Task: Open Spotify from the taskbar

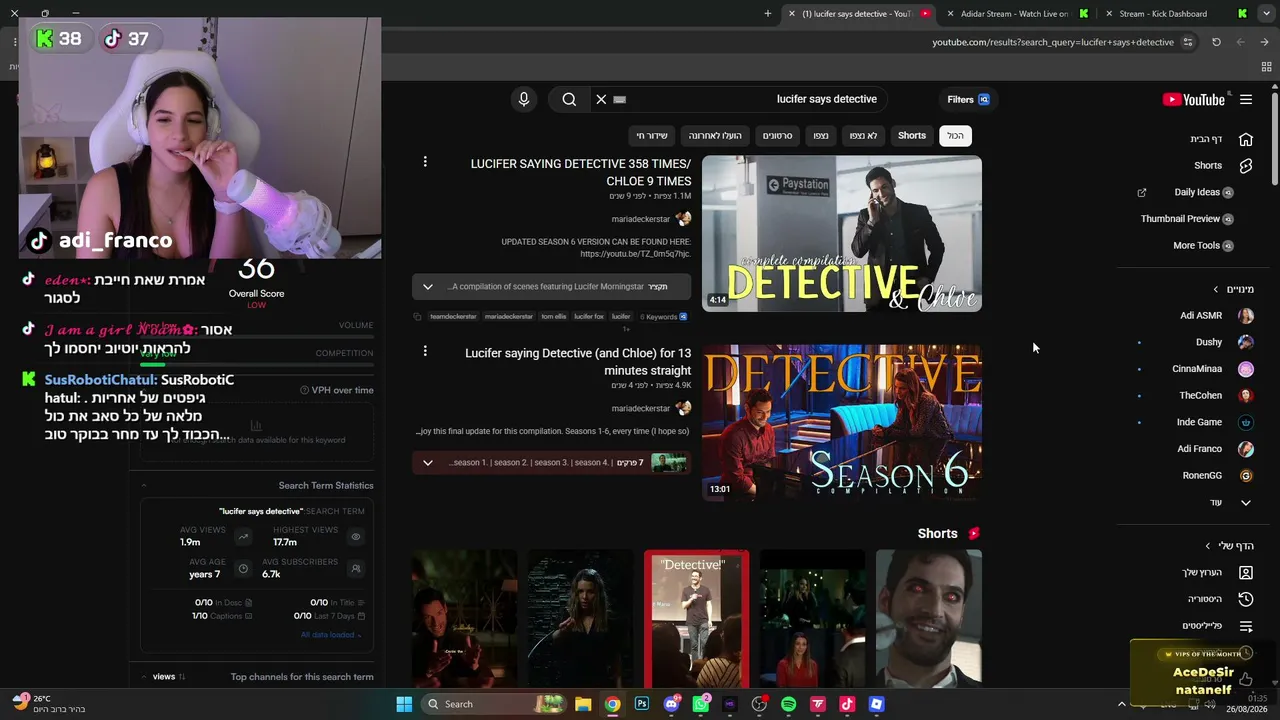Action: [788, 704]
